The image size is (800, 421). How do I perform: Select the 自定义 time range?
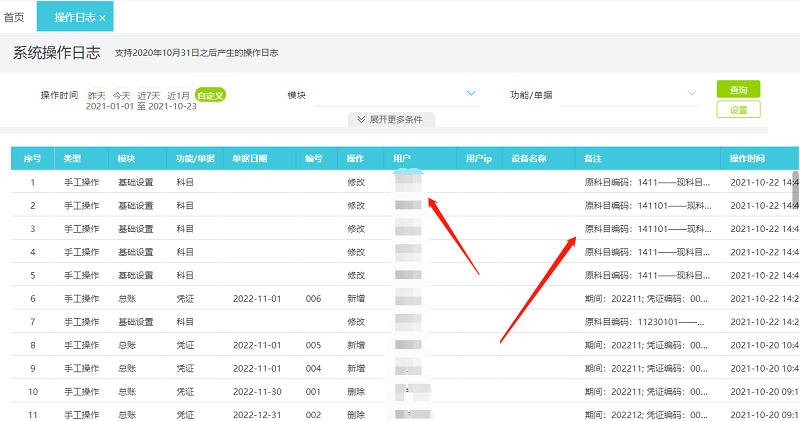(210, 95)
